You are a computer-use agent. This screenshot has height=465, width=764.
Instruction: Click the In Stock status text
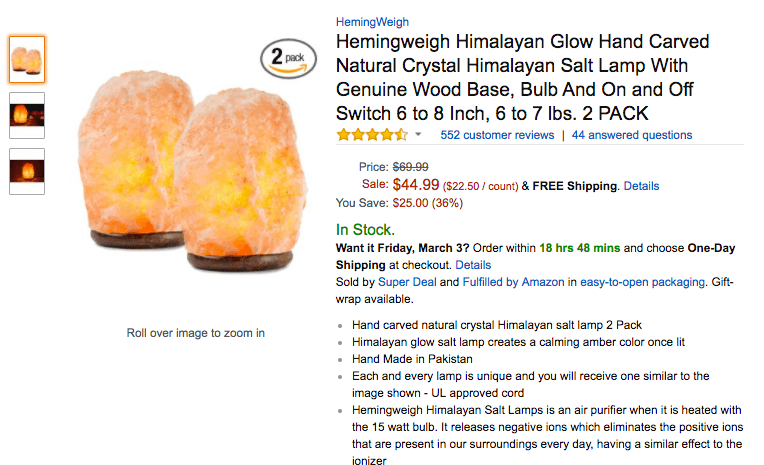click(x=365, y=229)
